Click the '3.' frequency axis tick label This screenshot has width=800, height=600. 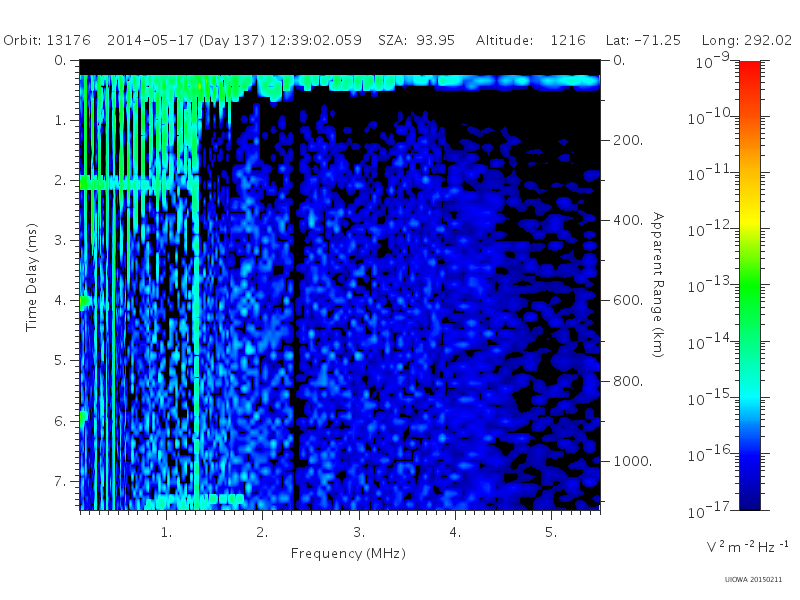click(359, 533)
